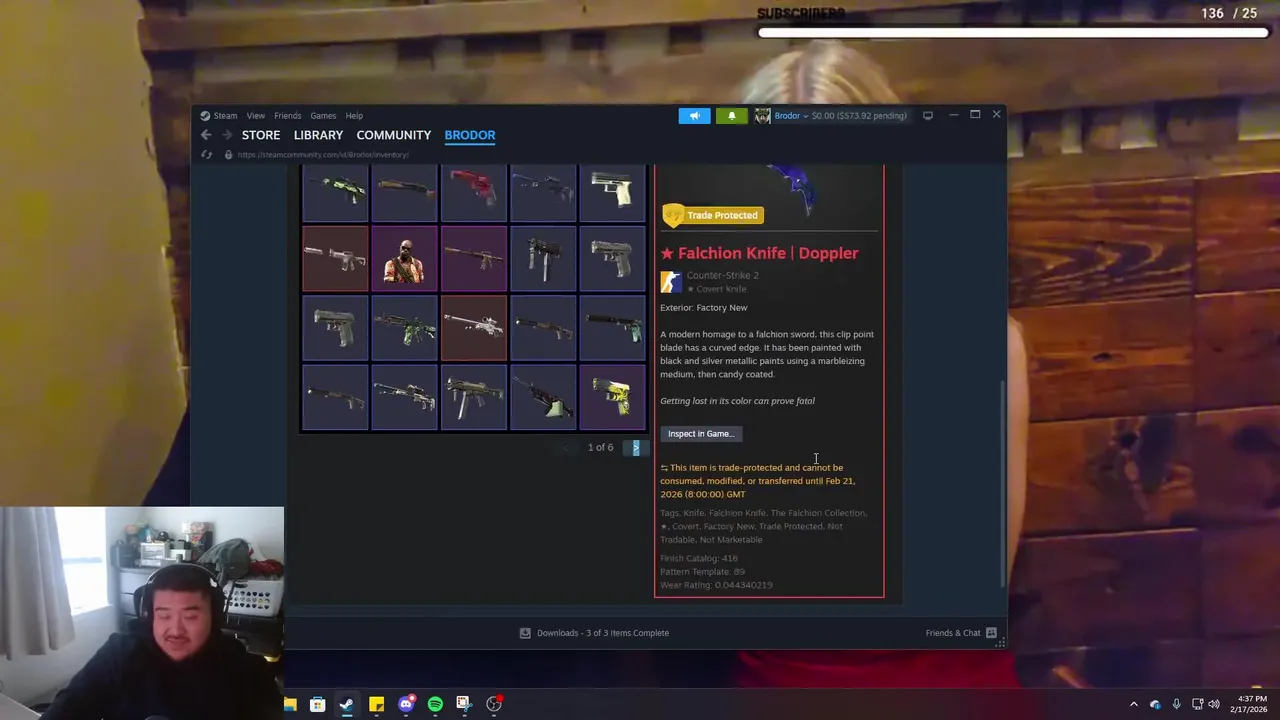Click the volume speaker tray icon

coord(1213,704)
